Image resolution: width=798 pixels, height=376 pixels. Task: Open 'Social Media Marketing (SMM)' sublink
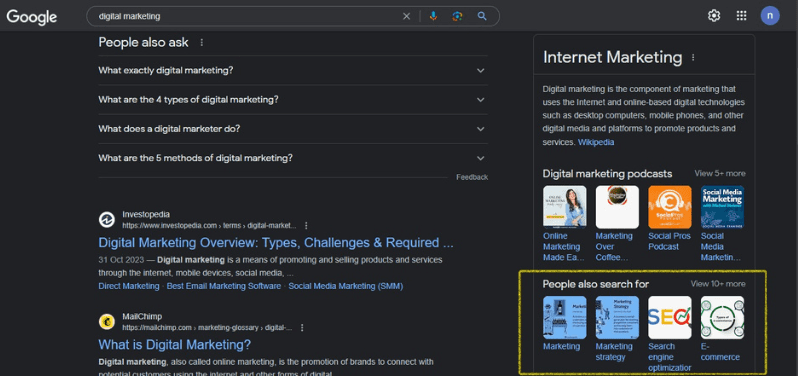click(x=346, y=286)
